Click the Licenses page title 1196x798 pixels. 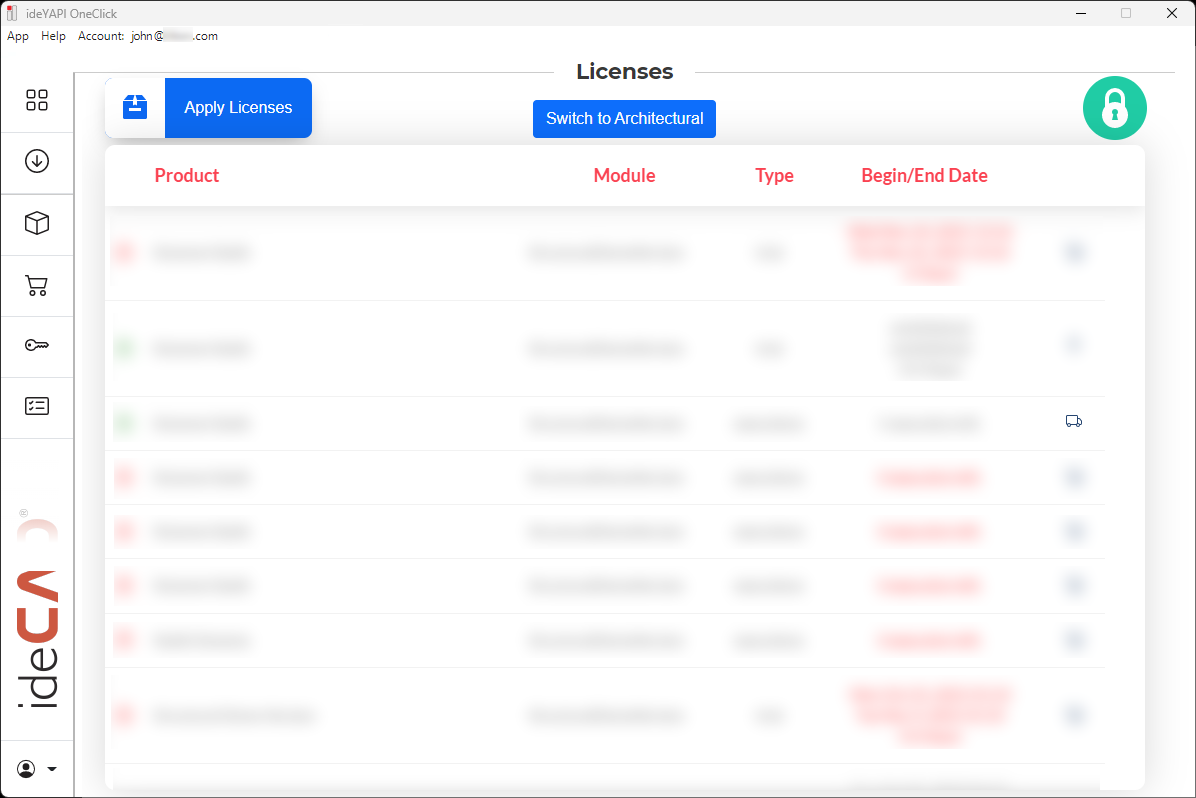[x=625, y=72]
